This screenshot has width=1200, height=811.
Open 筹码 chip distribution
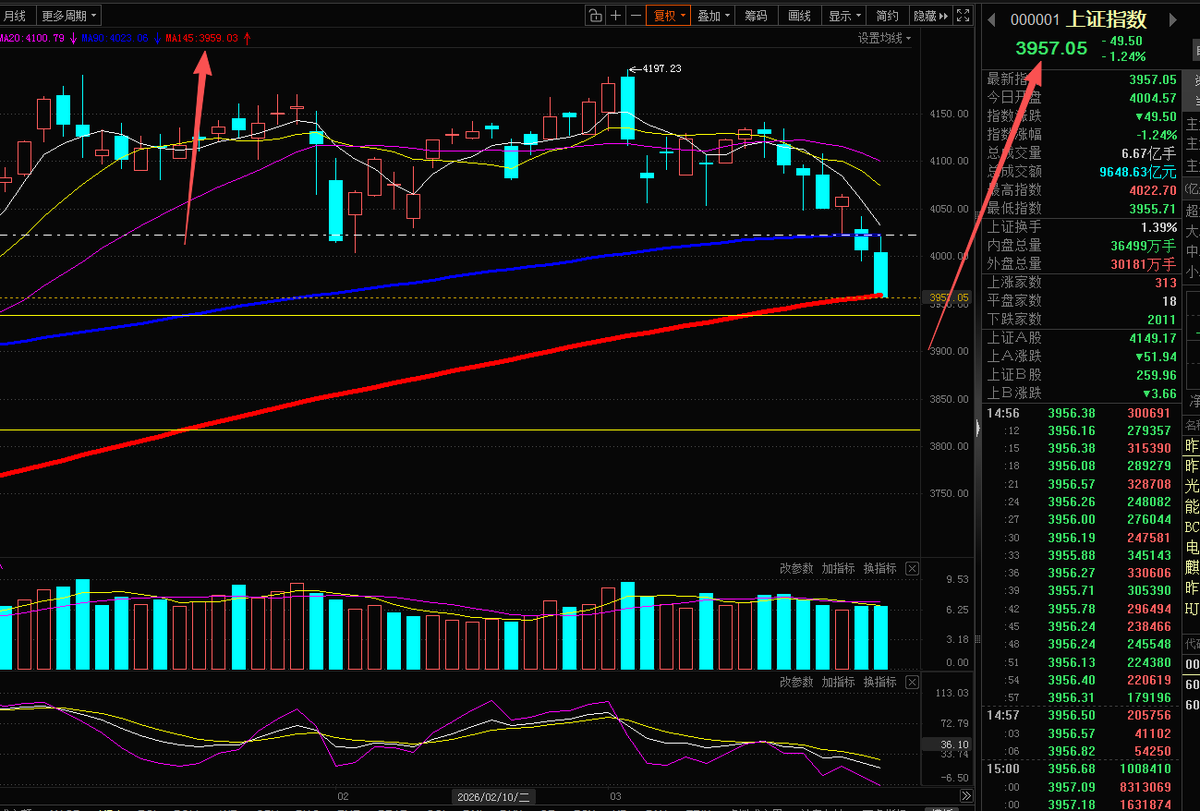[x=756, y=15]
